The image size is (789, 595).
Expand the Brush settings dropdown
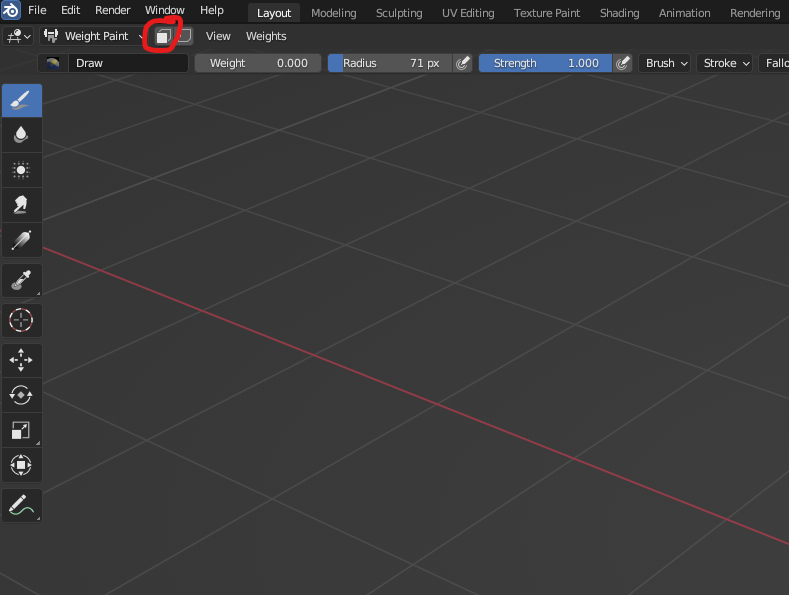pyautogui.click(x=665, y=63)
